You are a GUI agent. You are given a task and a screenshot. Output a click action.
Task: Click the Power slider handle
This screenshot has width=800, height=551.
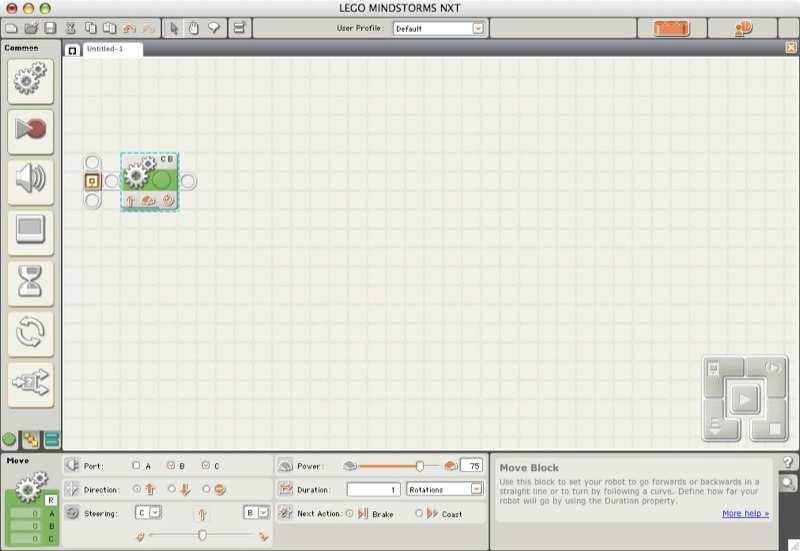coord(419,466)
